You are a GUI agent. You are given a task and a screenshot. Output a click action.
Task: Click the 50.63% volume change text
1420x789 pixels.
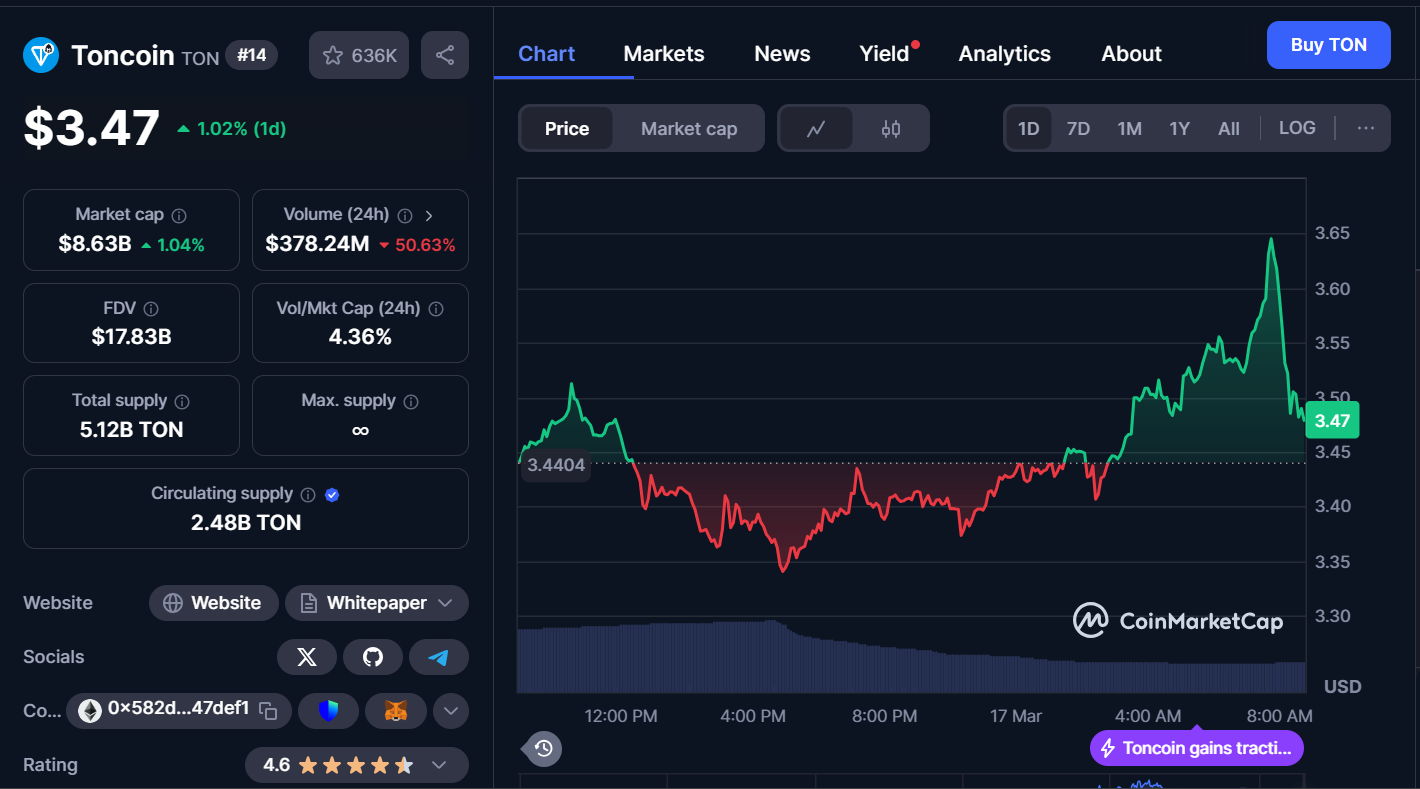pos(425,245)
